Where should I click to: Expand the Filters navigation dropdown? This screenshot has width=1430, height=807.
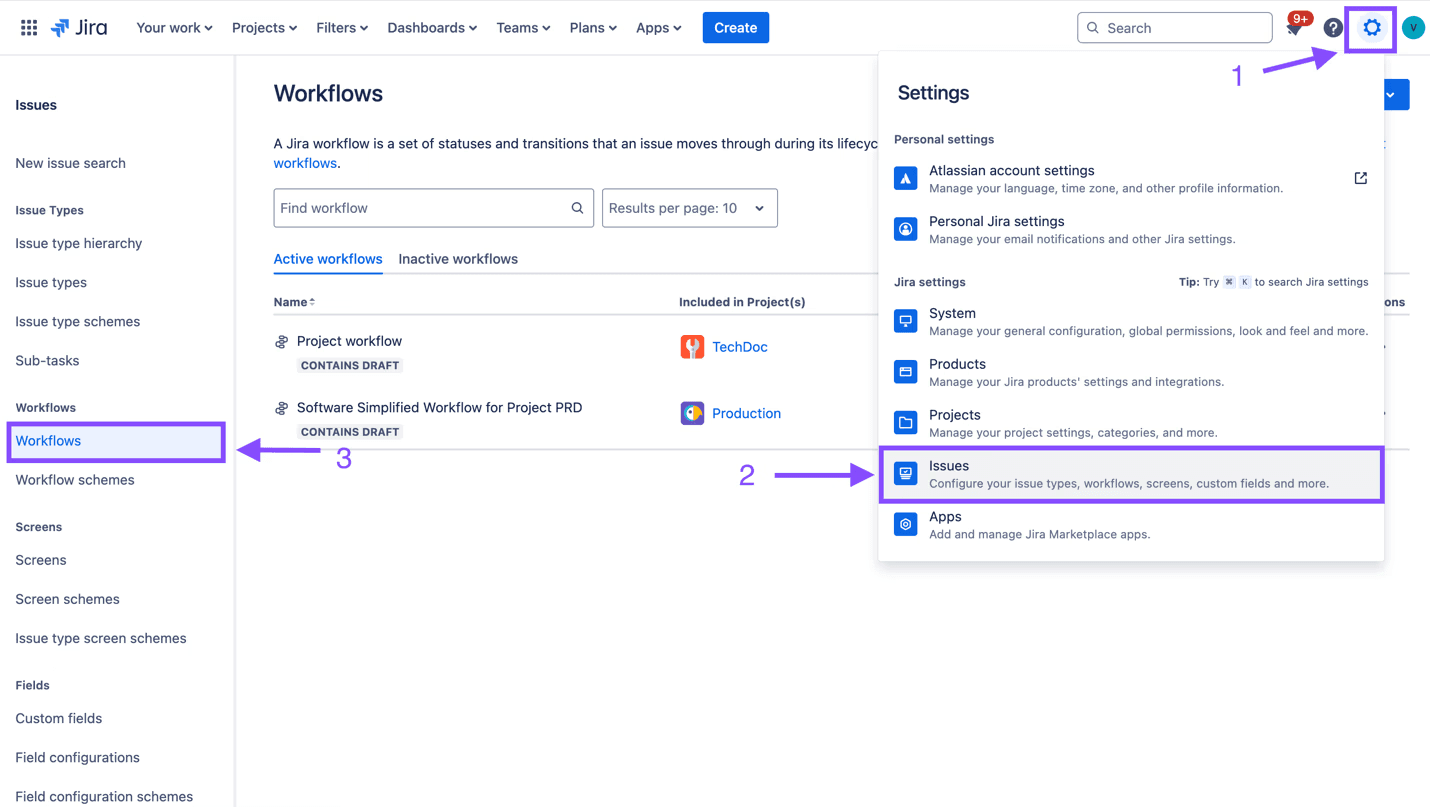tap(341, 27)
